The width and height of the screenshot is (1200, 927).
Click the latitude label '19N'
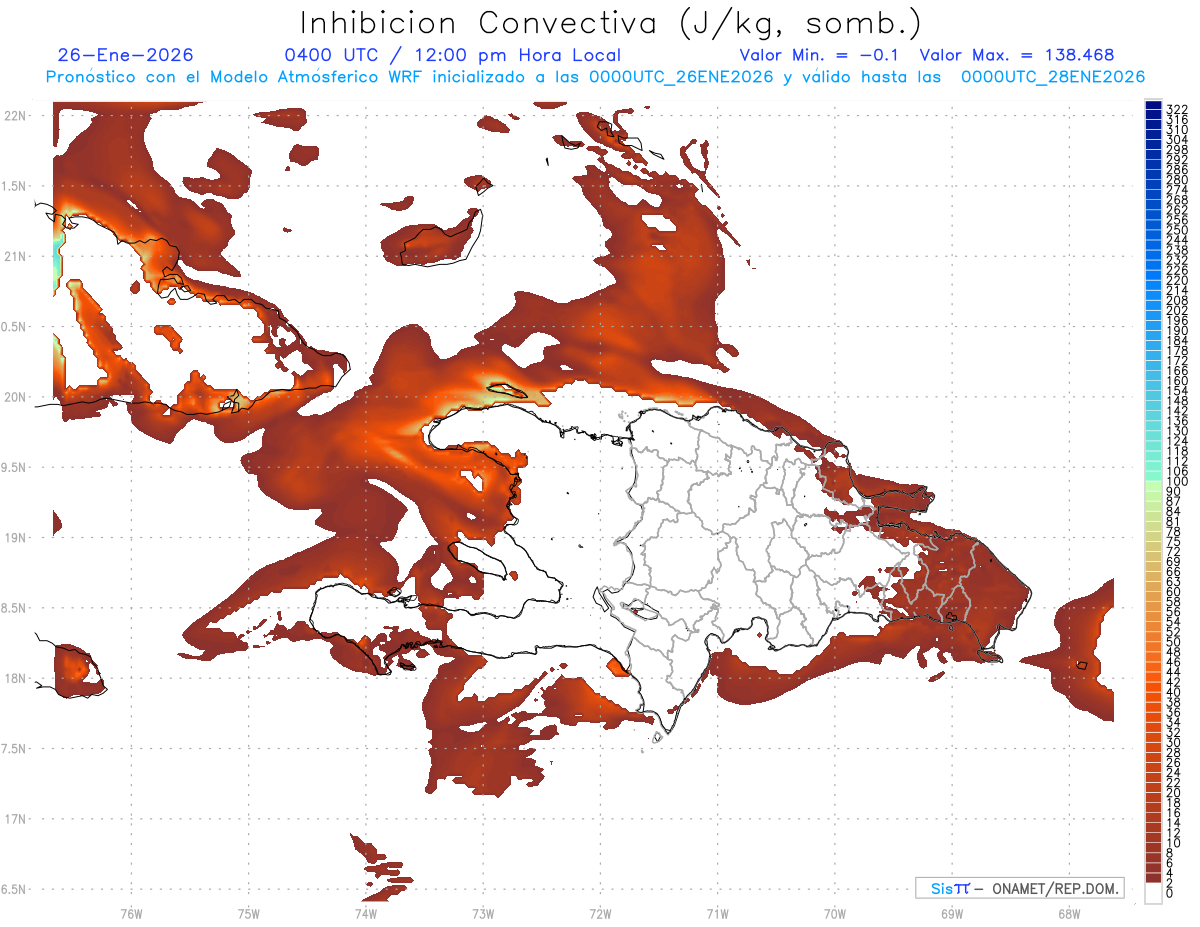(14, 537)
